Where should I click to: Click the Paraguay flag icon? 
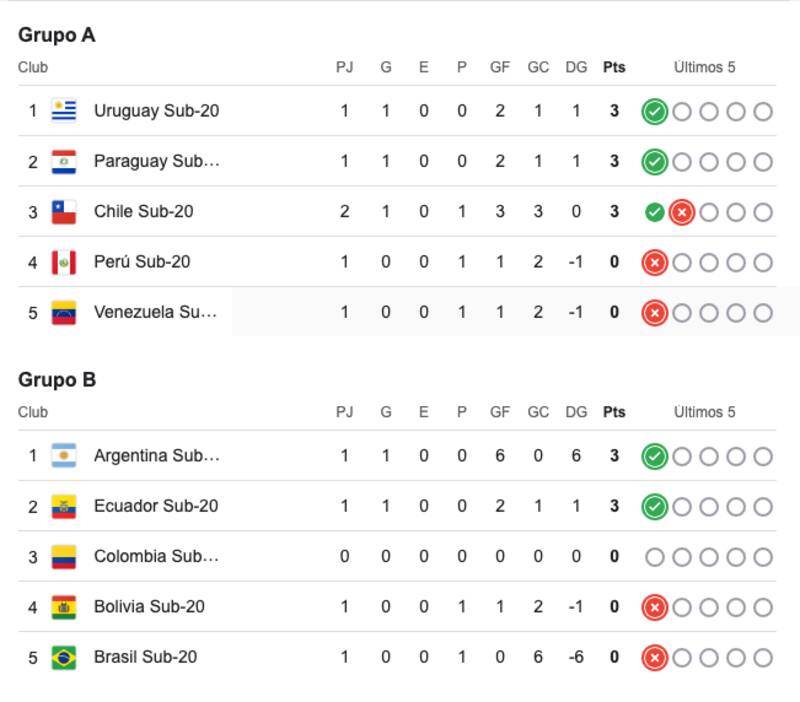[x=64, y=161]
